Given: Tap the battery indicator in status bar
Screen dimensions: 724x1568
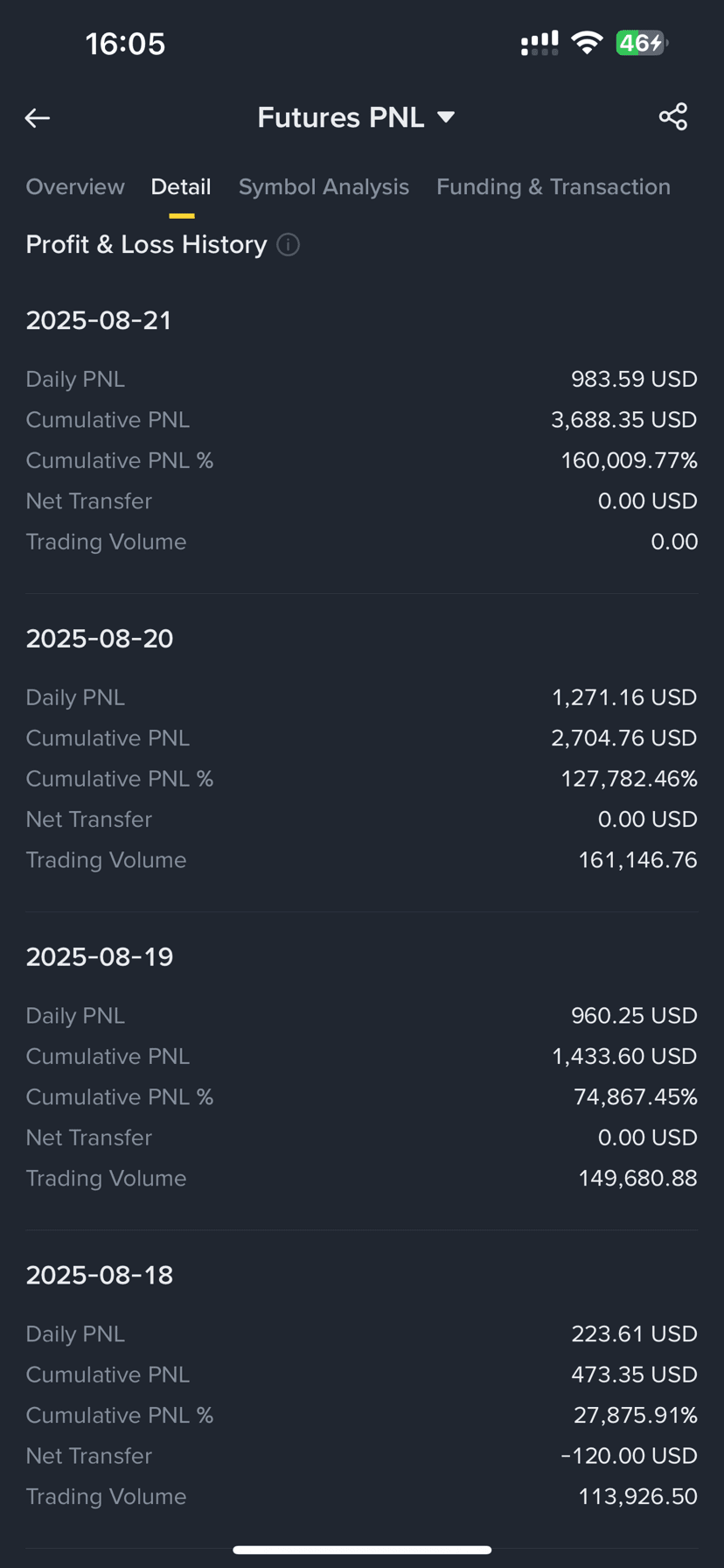Looking at the screenshot, I should tap(642, 43).
